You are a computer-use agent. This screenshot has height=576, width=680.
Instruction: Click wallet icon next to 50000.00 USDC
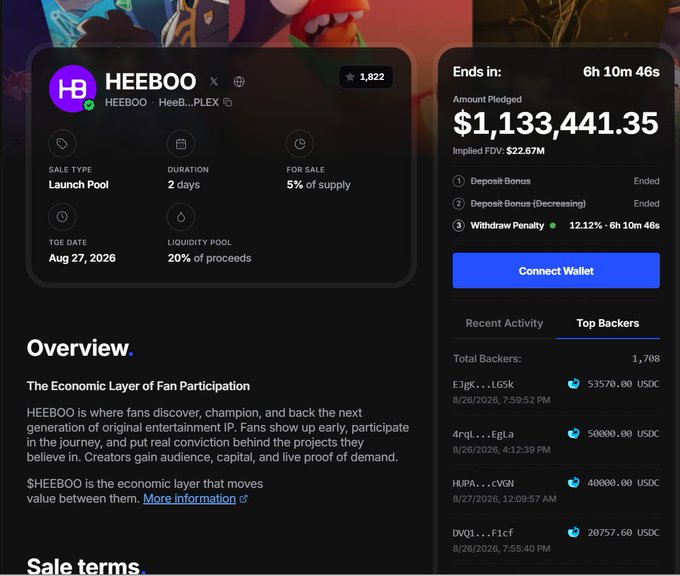(x=574, y=433)
